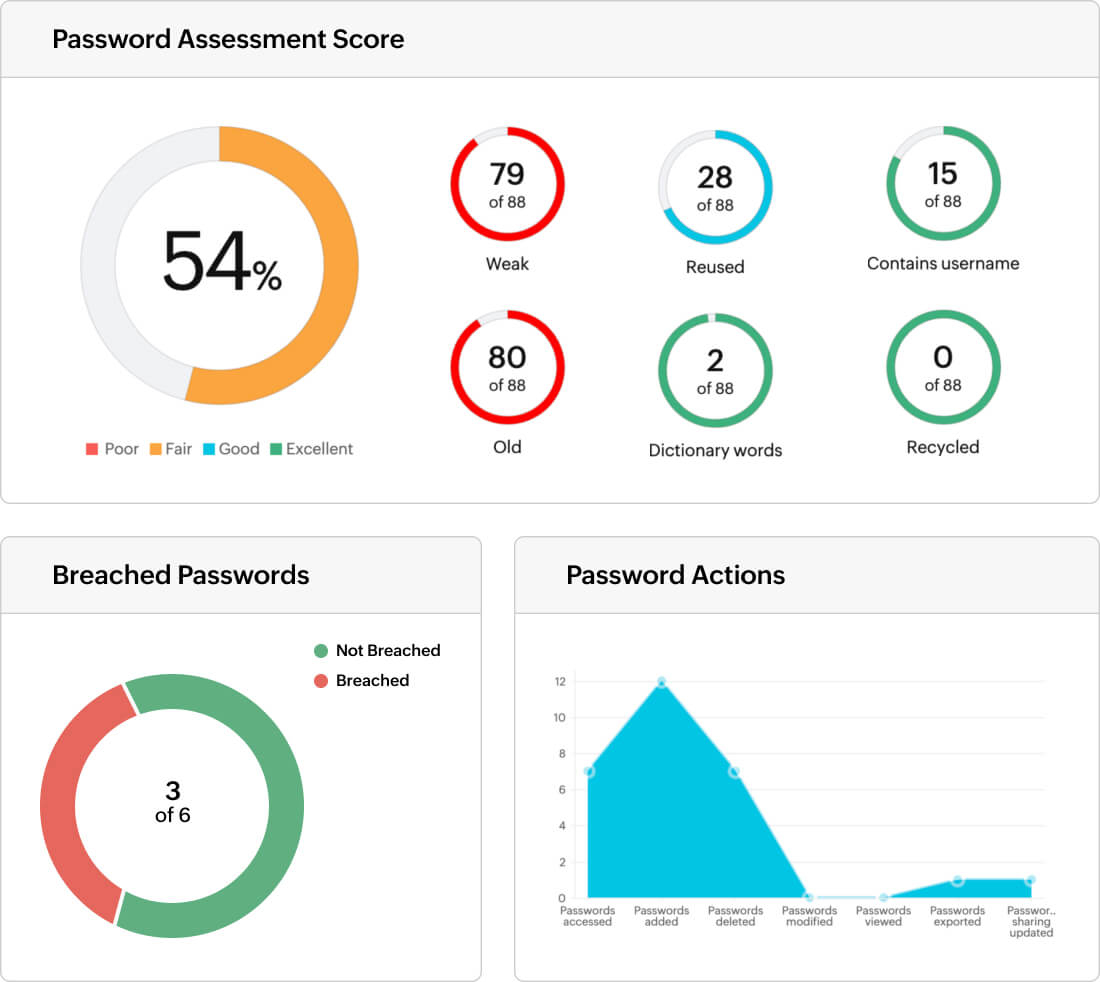The image size is (1100, 982).
Task: Select the Excellent legend entry
Action: pos(311,449)
